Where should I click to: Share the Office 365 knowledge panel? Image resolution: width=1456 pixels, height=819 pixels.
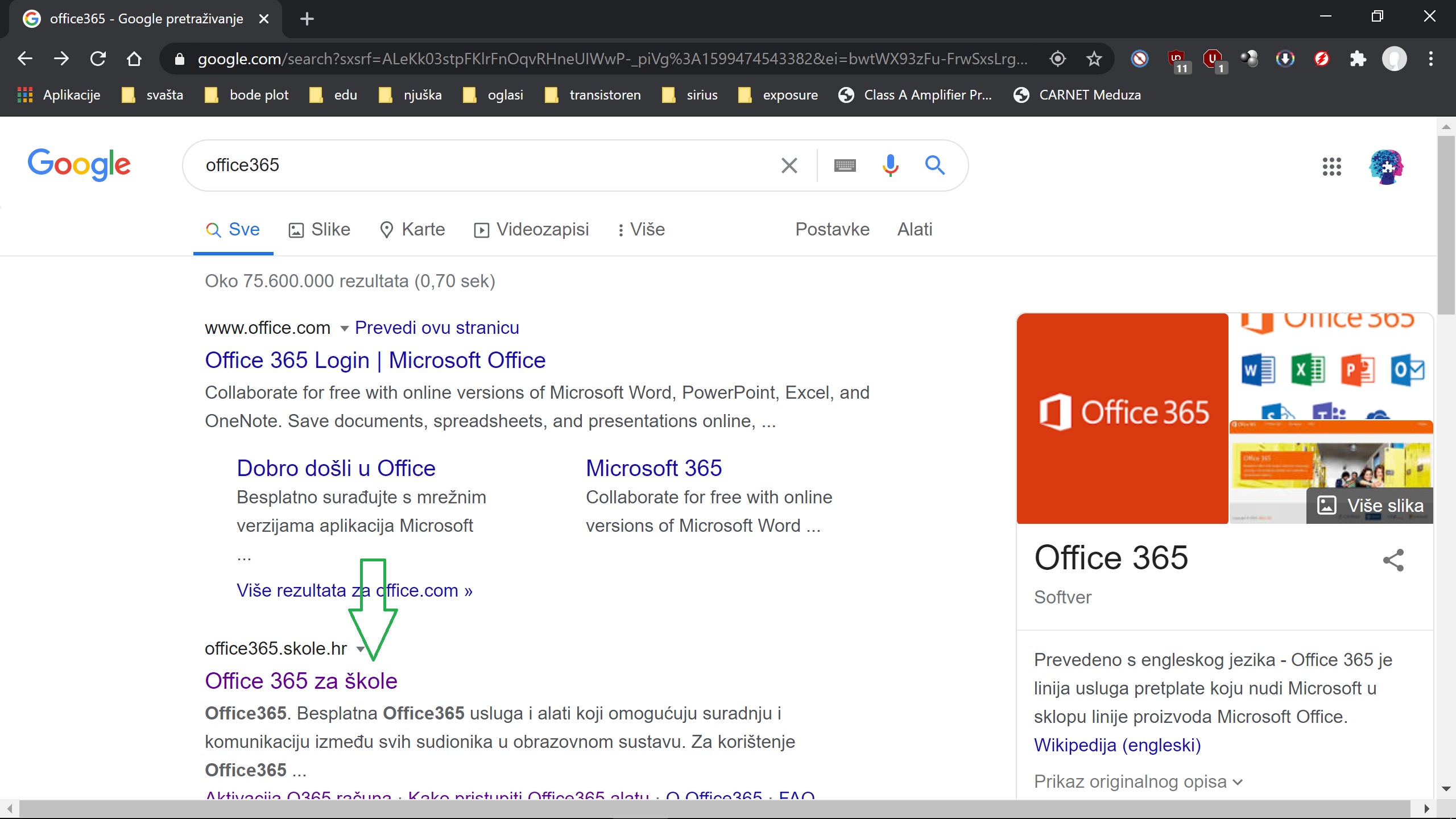click(x=1393, y=560)
